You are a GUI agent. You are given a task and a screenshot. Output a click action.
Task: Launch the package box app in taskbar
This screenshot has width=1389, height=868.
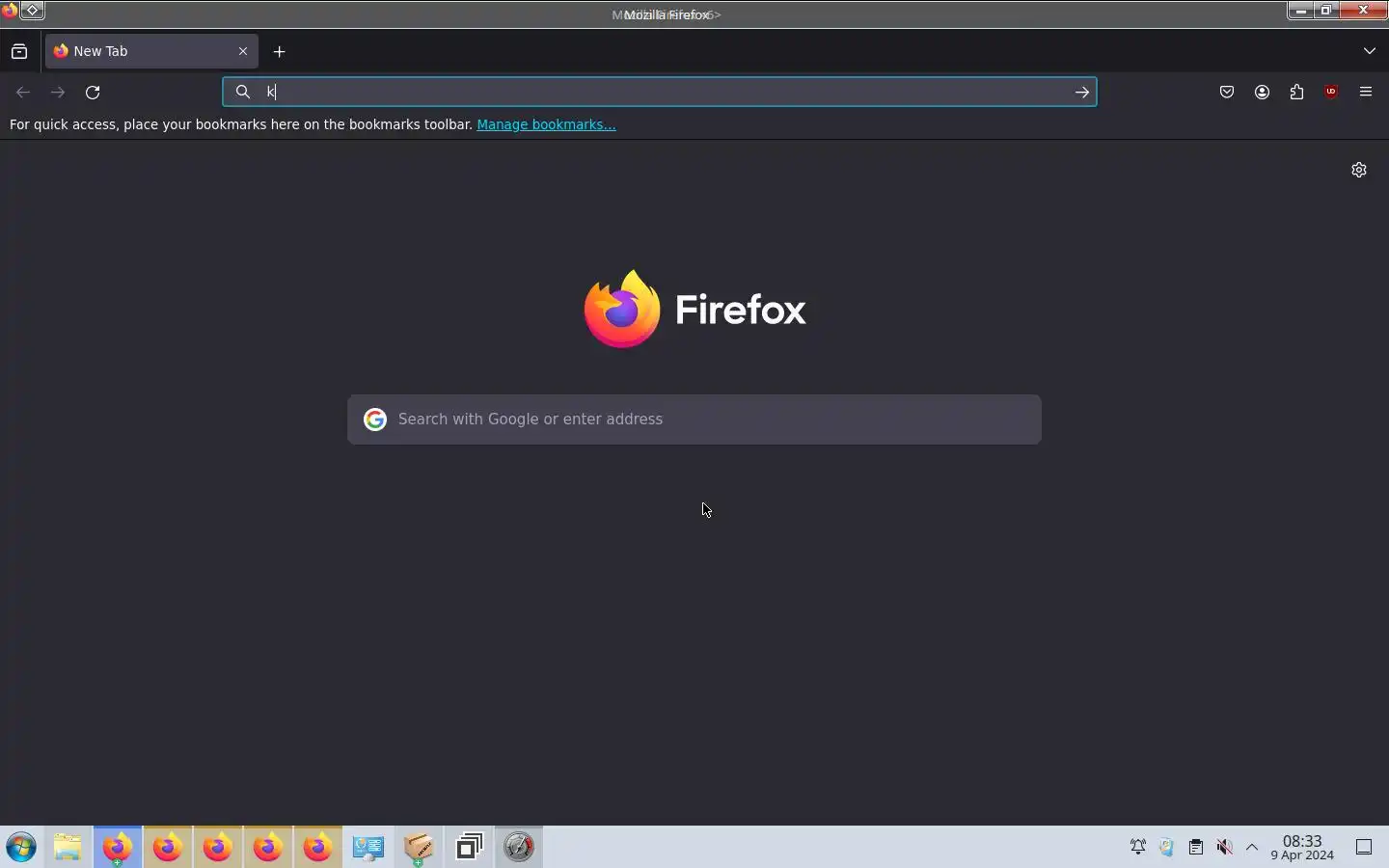tap(420, 849)
